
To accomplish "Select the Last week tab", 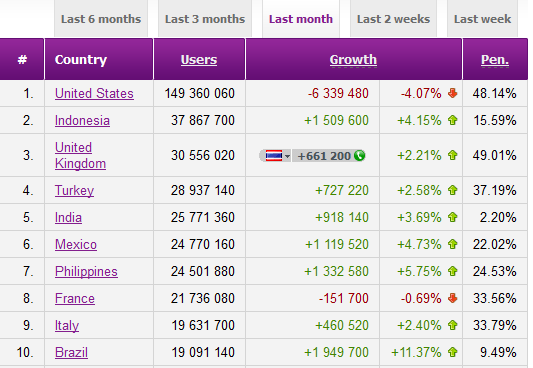I will [482, 19].
